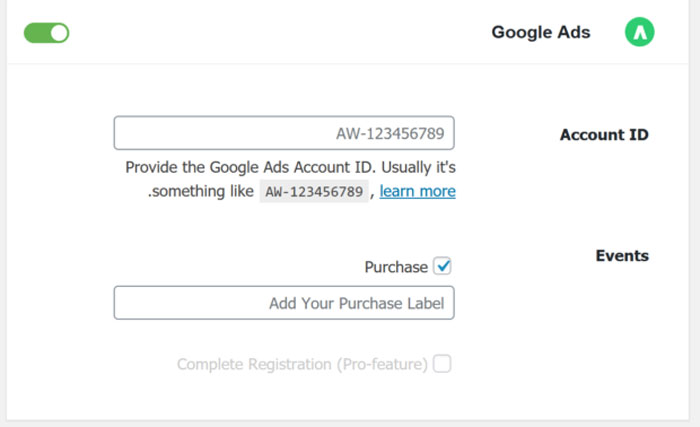
Task: Click the Complete Registration (Pro-feature) label
Action: point(302,364)
